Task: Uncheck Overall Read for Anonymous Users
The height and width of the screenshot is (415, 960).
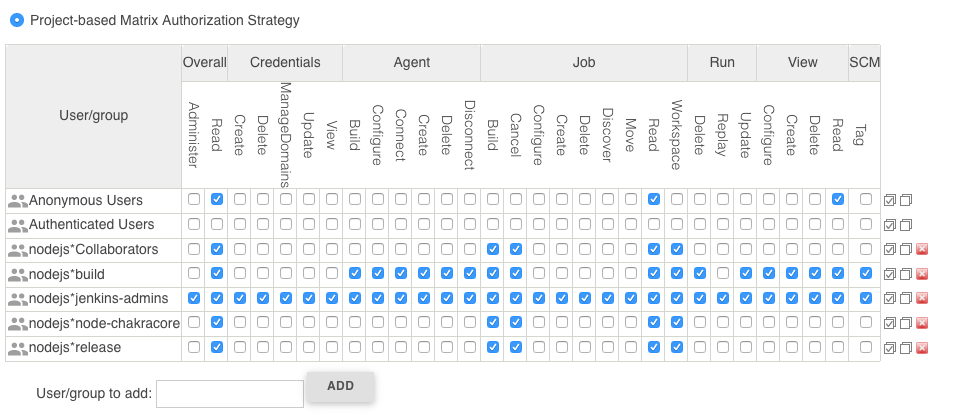Action: click(217, 199)
